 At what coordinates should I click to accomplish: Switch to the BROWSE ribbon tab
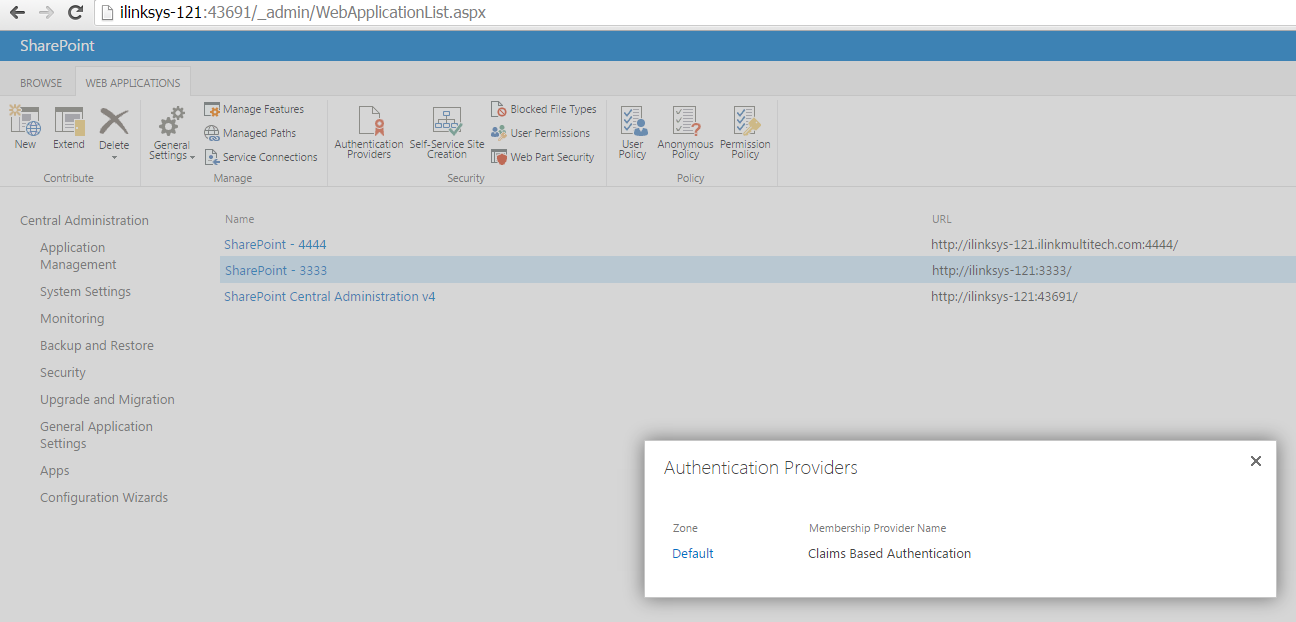tap(41, 83)
